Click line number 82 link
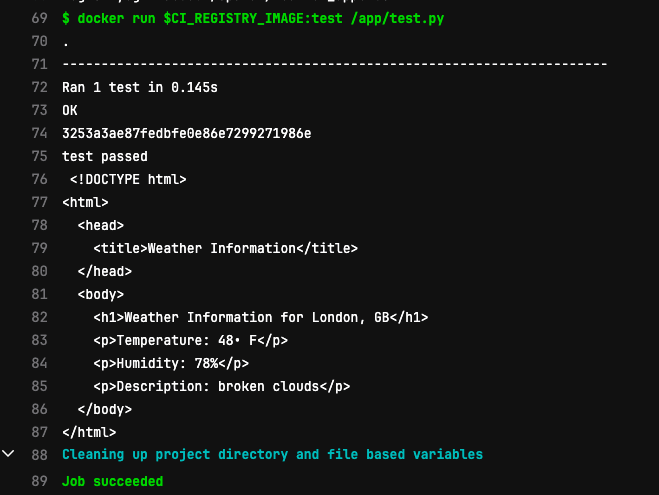 [x=40, y=317]
